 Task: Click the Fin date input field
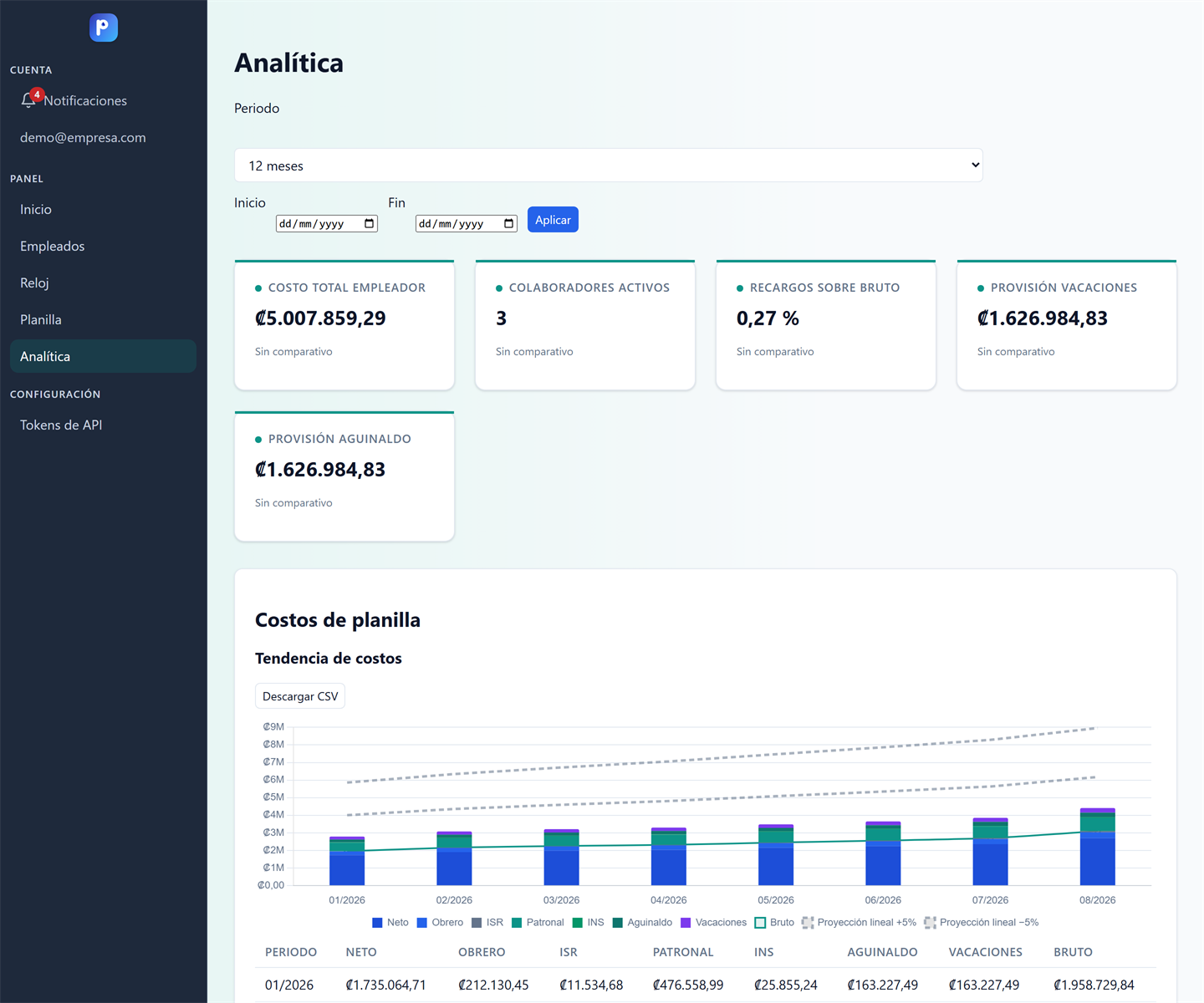click(x=467, y=223)
